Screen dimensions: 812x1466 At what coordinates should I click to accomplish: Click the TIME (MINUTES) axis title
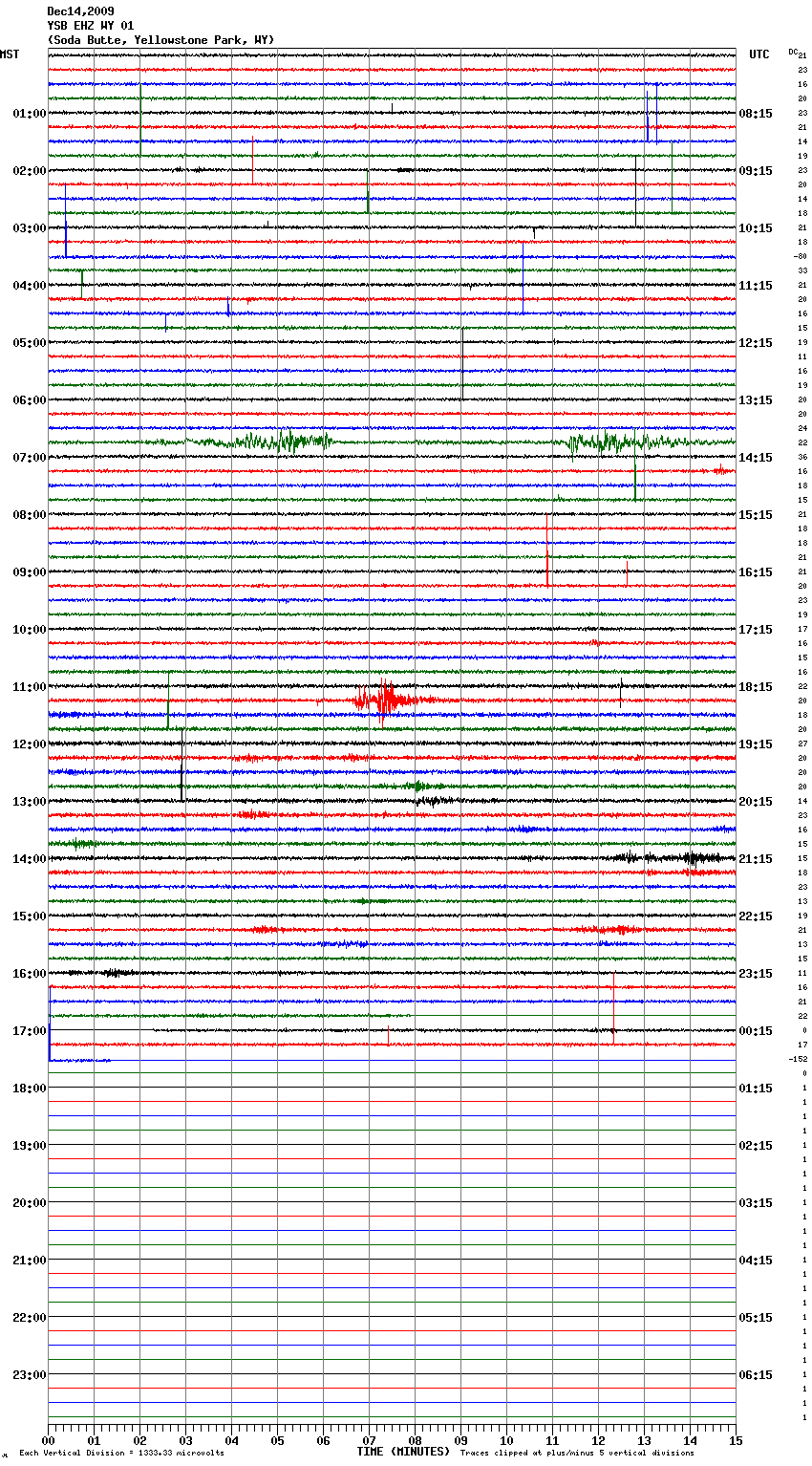tap(403, 1452)
